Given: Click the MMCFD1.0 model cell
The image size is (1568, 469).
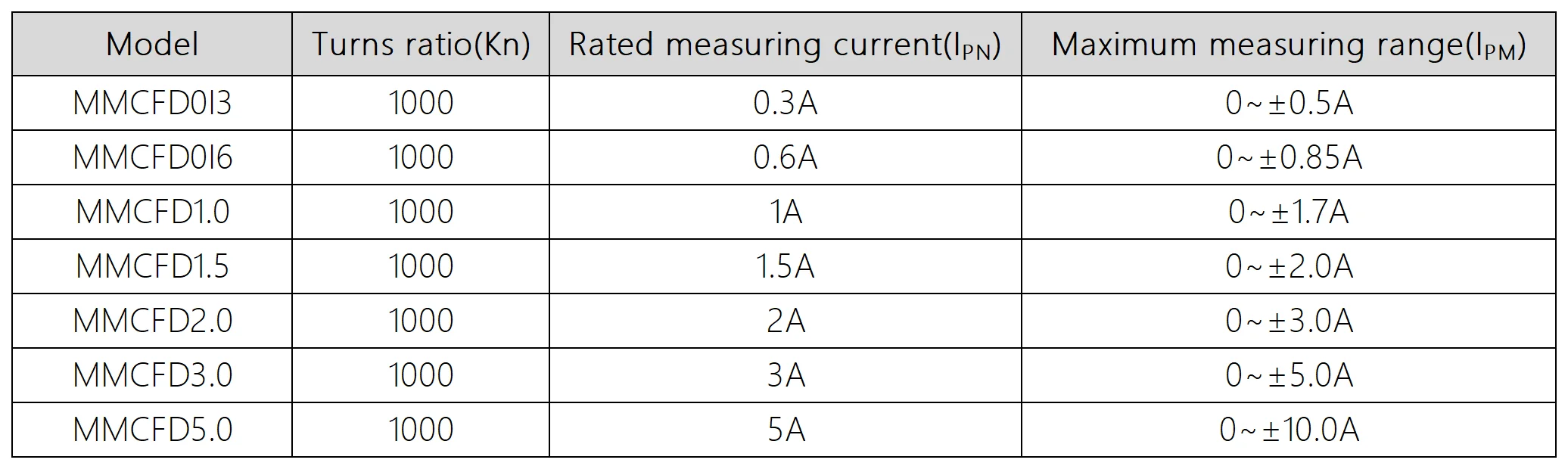Looking at the screenshot, I should coord(152,212).
